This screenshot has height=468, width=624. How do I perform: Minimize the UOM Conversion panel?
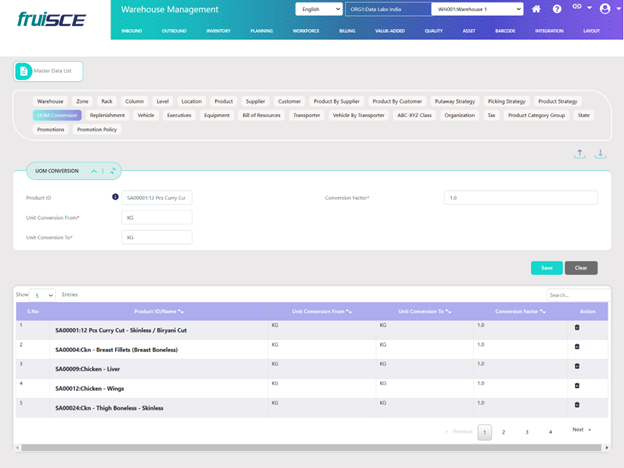pos(94,171)
